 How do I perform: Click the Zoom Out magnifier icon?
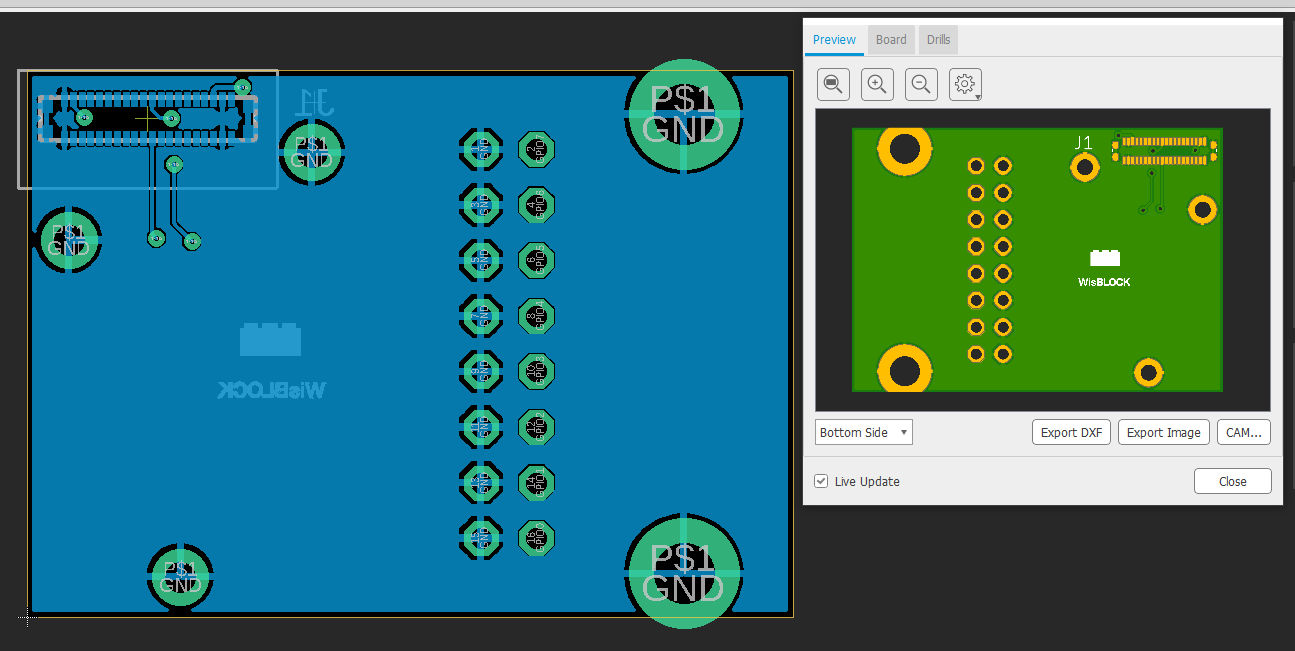(921, 84)
